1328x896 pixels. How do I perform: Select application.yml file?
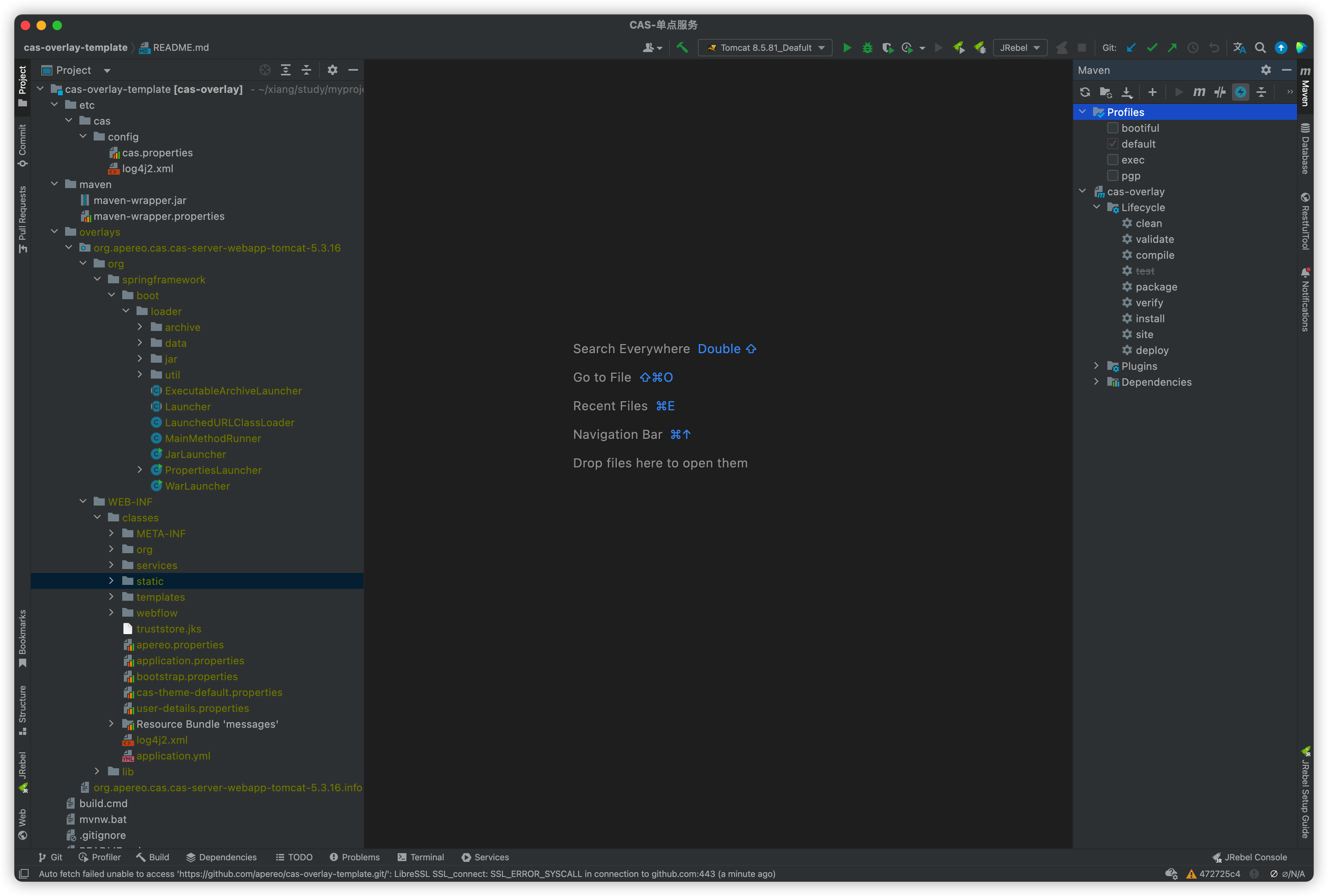173,756
